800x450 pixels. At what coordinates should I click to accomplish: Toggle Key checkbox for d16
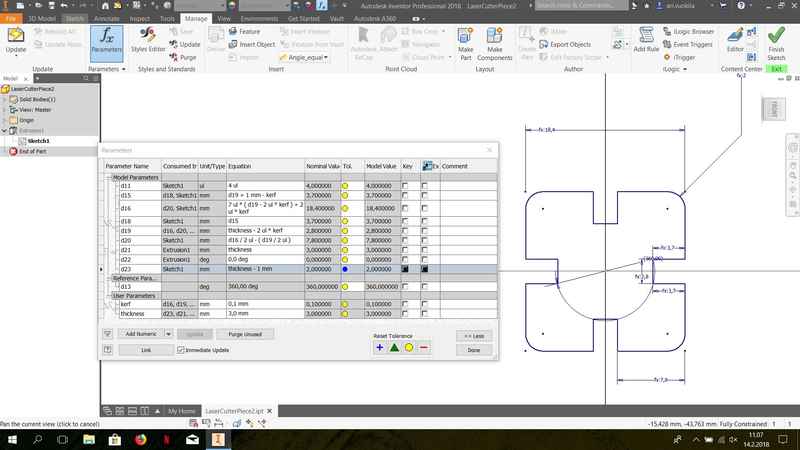pyautogui.click(x=405, y=208)
